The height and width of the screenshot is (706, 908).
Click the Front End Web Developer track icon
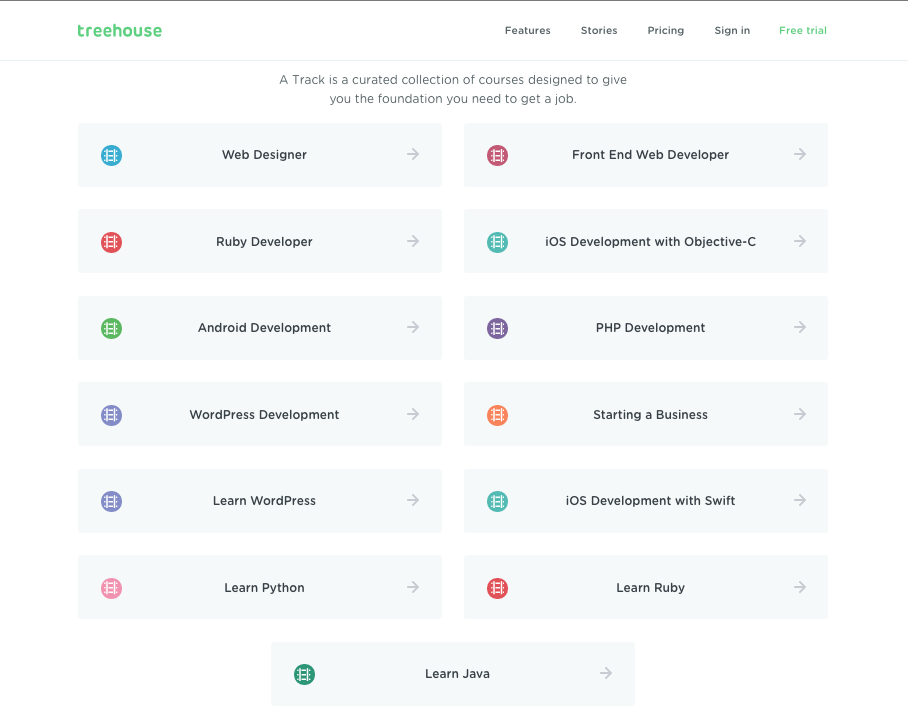[497, 155]
